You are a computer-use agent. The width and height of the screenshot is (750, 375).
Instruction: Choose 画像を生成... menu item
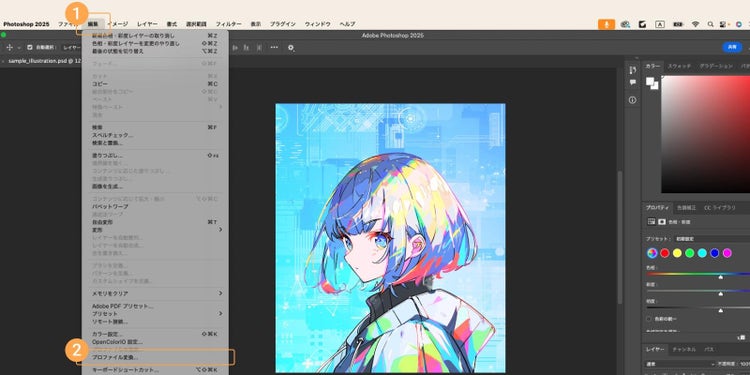(x=156, y=186)
